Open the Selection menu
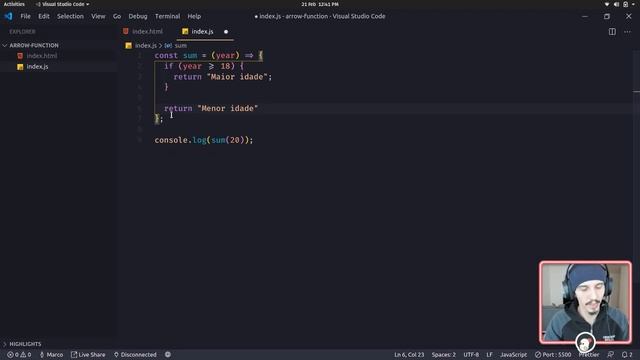Image resolution: width=640 pixels, height=360 pixels. [70, 16]
